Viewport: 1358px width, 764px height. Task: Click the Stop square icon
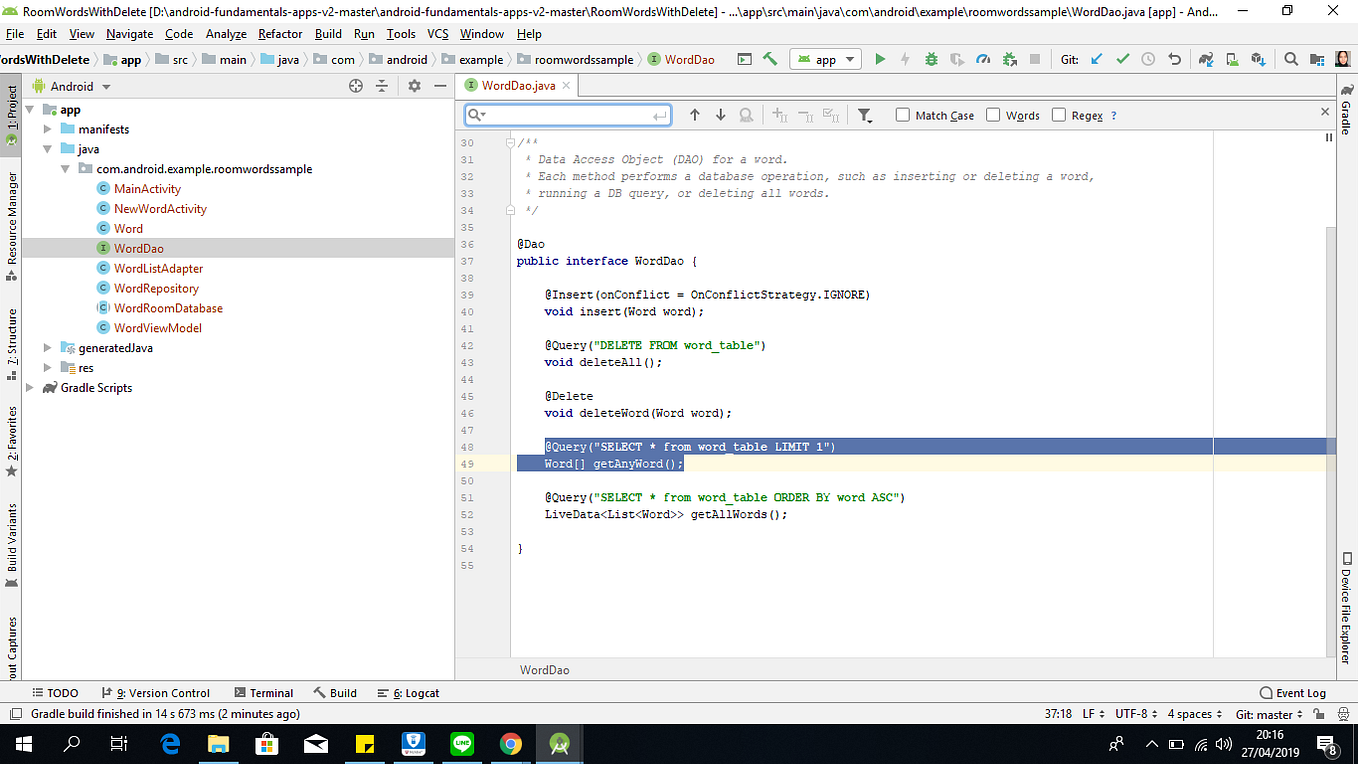pyautogui.click(x=1035, y=59)
